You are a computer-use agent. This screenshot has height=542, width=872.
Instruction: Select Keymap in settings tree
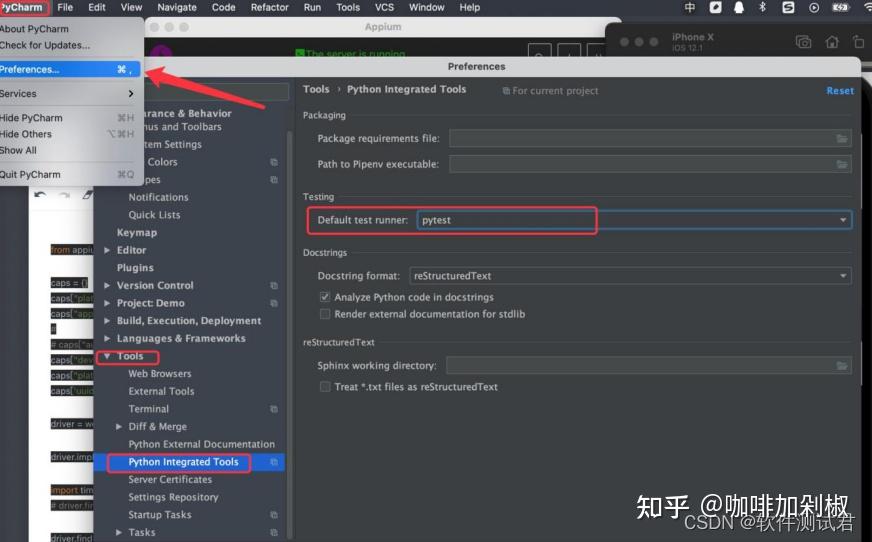coord(137,232)
